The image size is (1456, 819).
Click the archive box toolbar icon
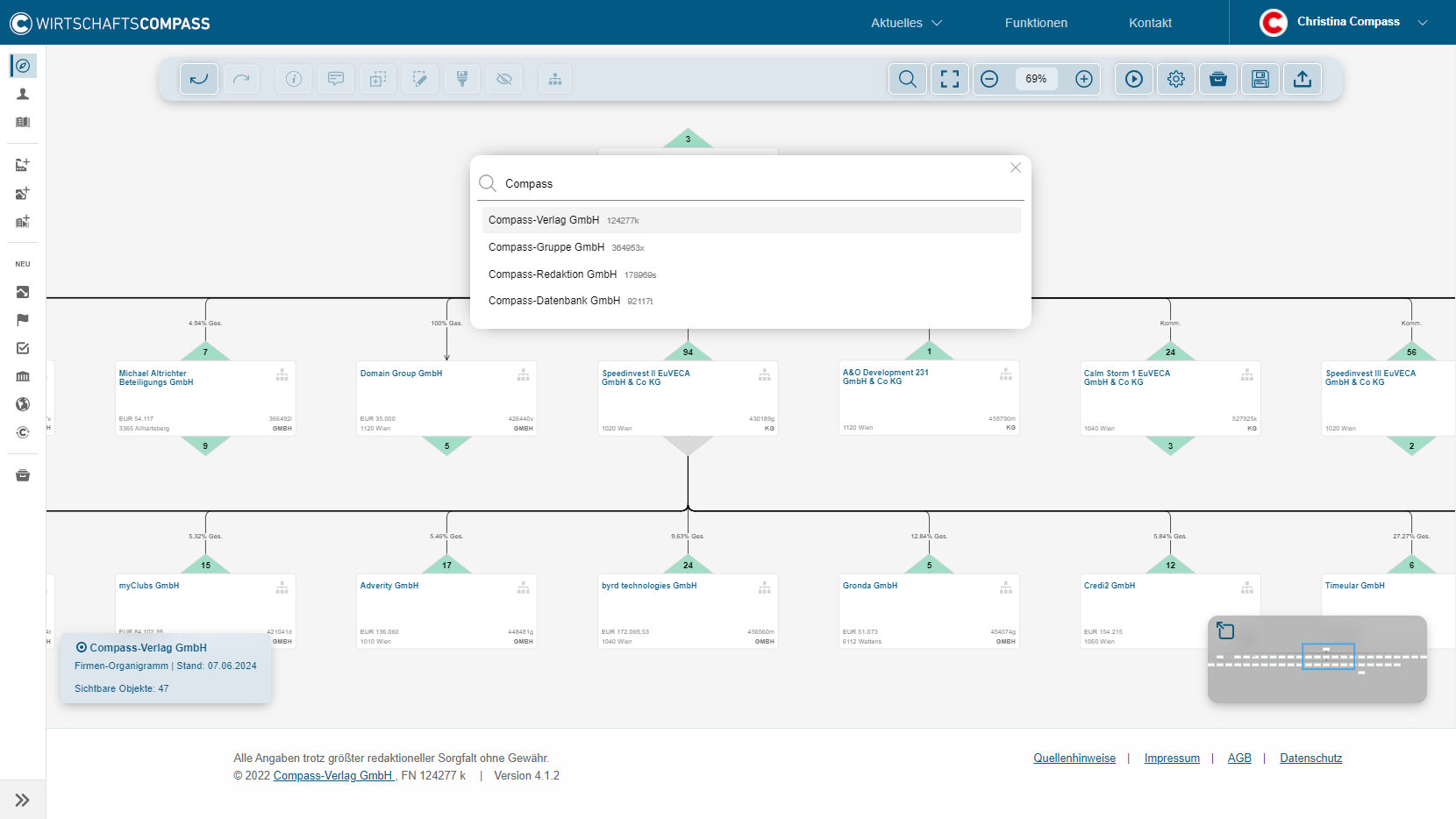[1218, 79]
